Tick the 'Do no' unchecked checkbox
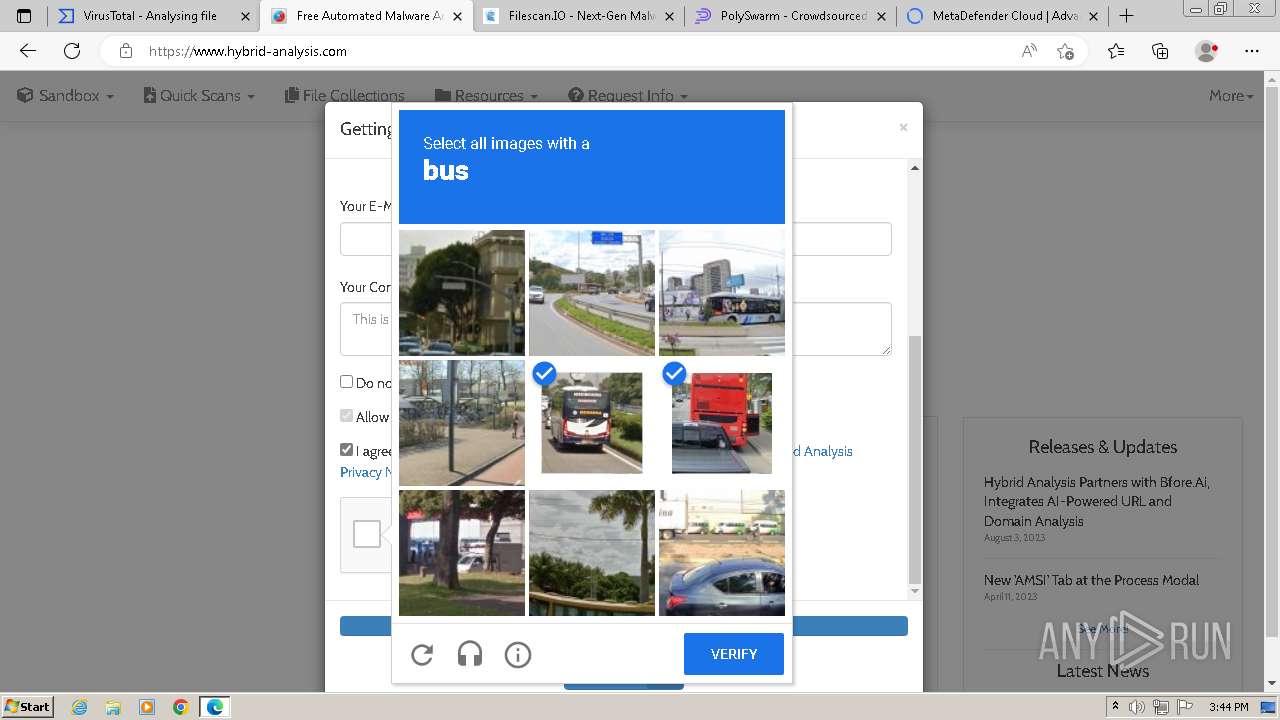Screen dimensions: 1280x720 point(346,382)
